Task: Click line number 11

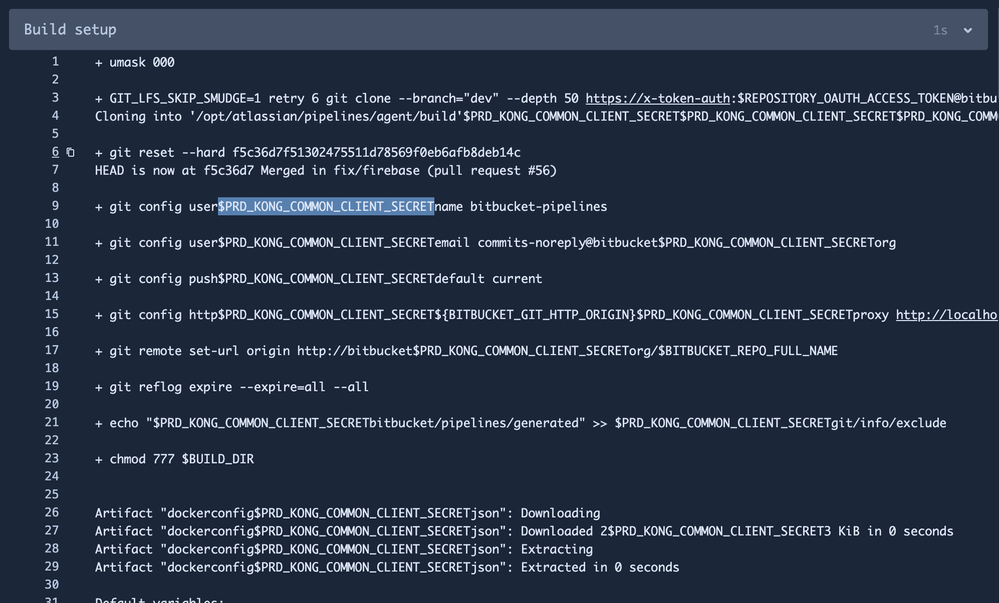Action: (x=52, y=242)
